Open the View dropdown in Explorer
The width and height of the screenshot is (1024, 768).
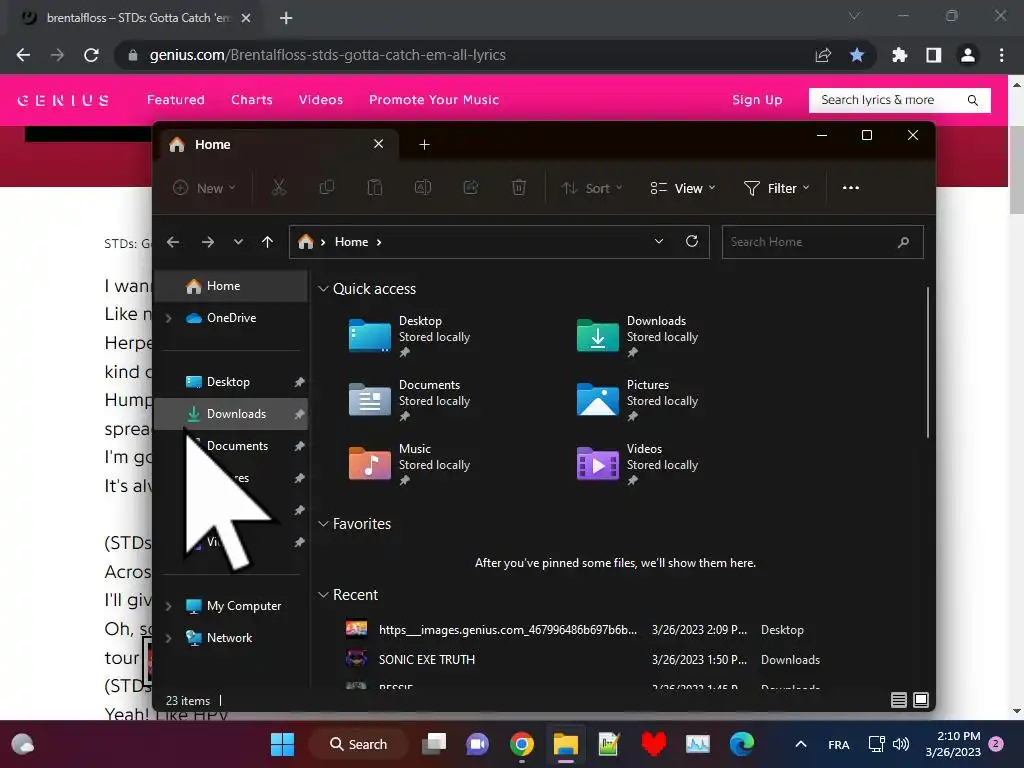683,188
